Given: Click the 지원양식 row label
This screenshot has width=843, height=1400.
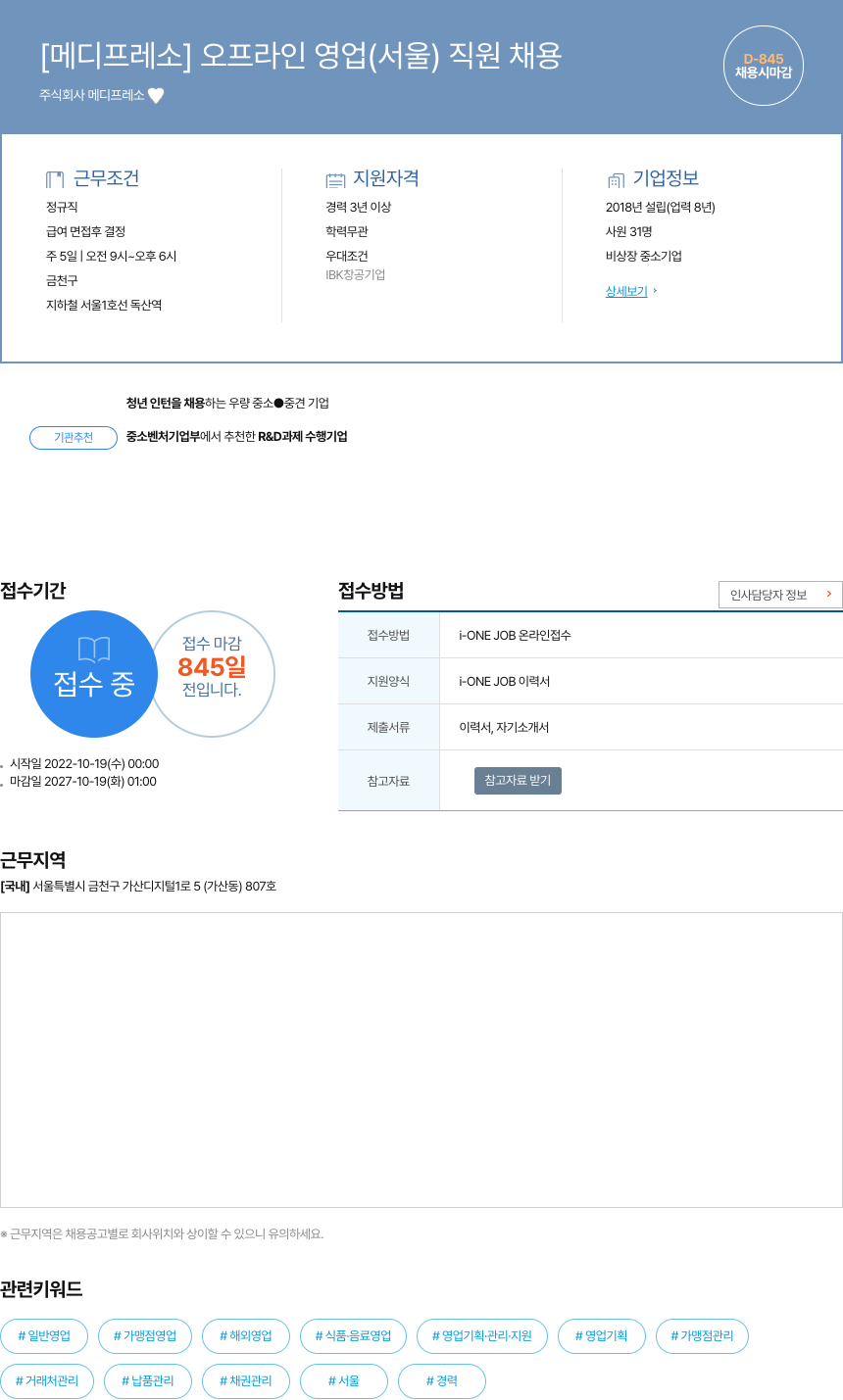Looking at the screenshot, I should [388, 682].
